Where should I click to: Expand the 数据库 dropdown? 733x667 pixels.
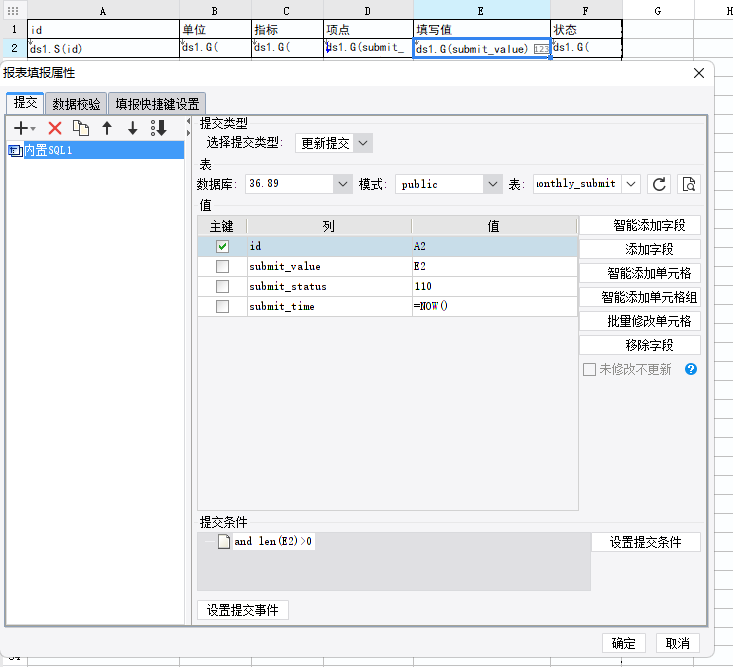click(x=342, y=184)
